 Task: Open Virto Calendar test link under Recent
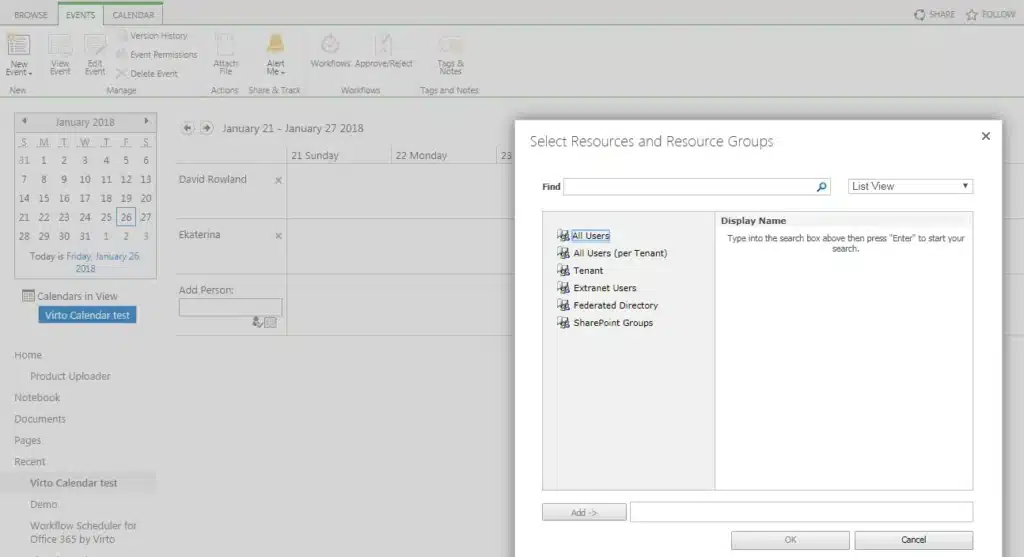pos(73,483)
